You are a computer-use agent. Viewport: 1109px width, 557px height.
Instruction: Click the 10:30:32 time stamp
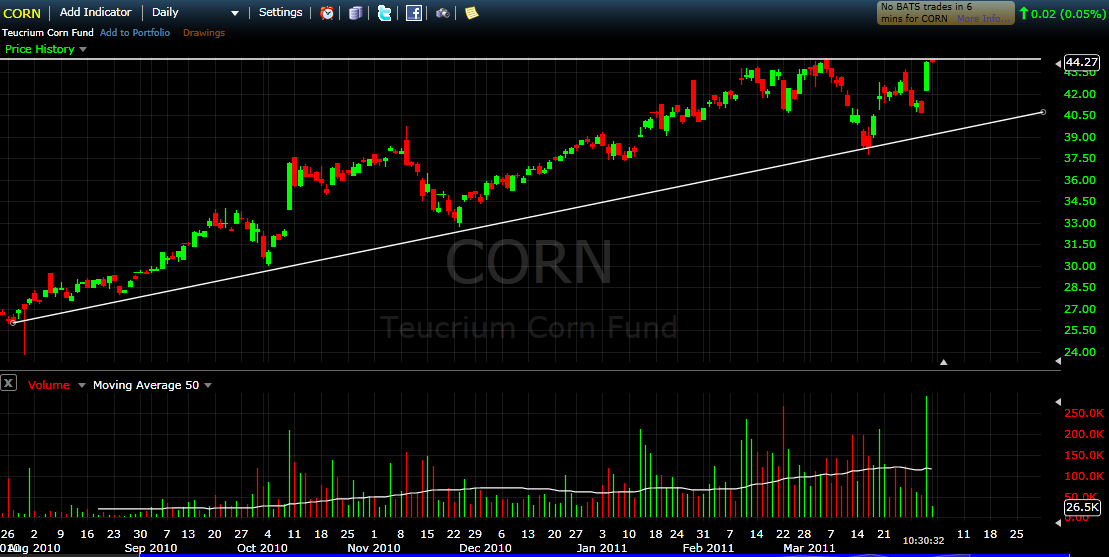pos(924,540)
